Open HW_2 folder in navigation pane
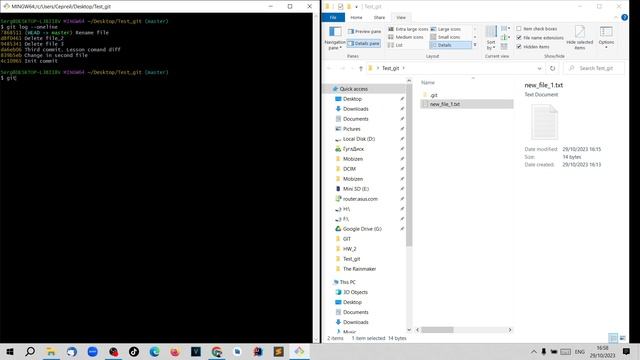Image resolution: width=640 pixels, height=360 pixels. 349,249
